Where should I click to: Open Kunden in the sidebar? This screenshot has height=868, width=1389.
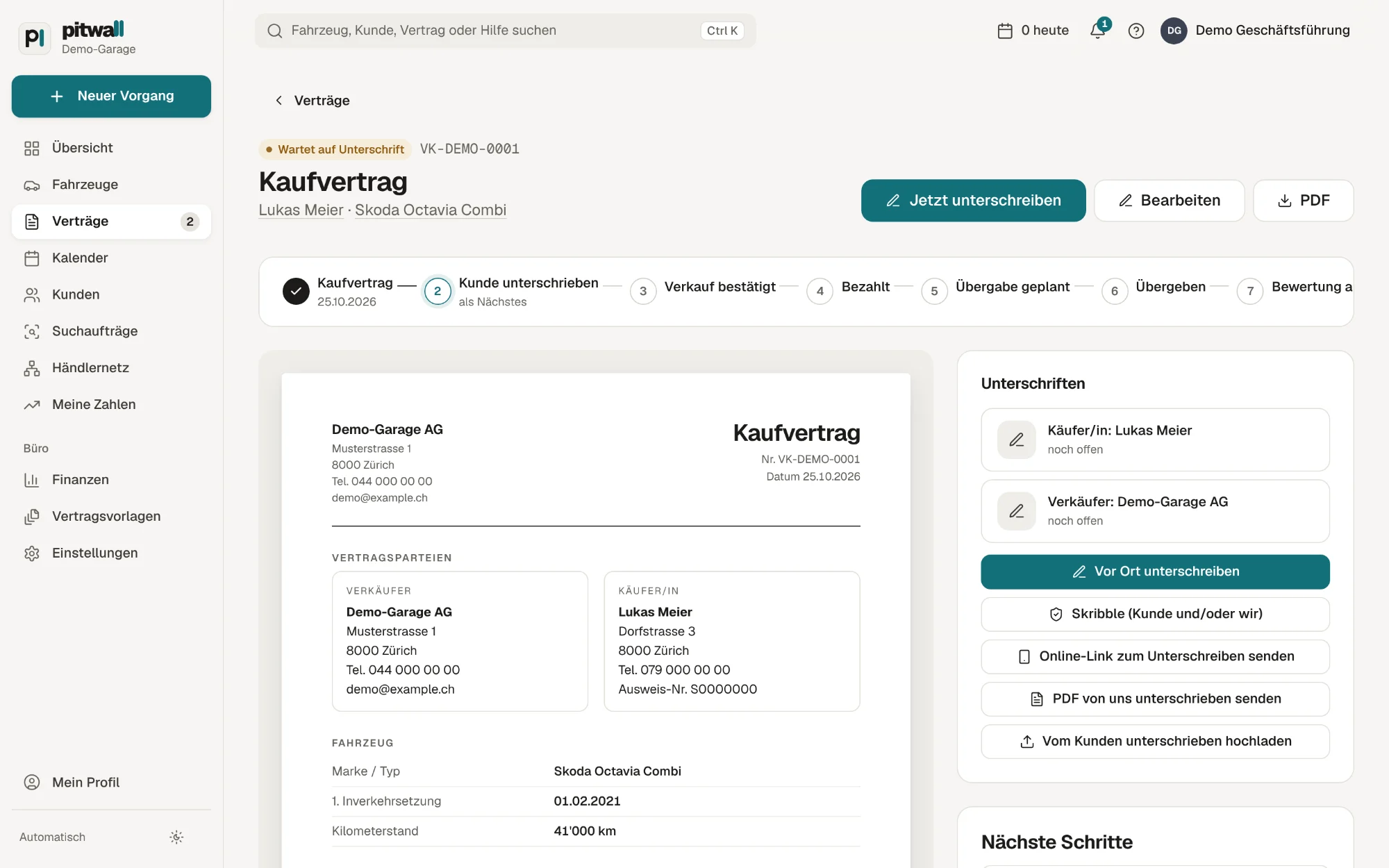111,294
